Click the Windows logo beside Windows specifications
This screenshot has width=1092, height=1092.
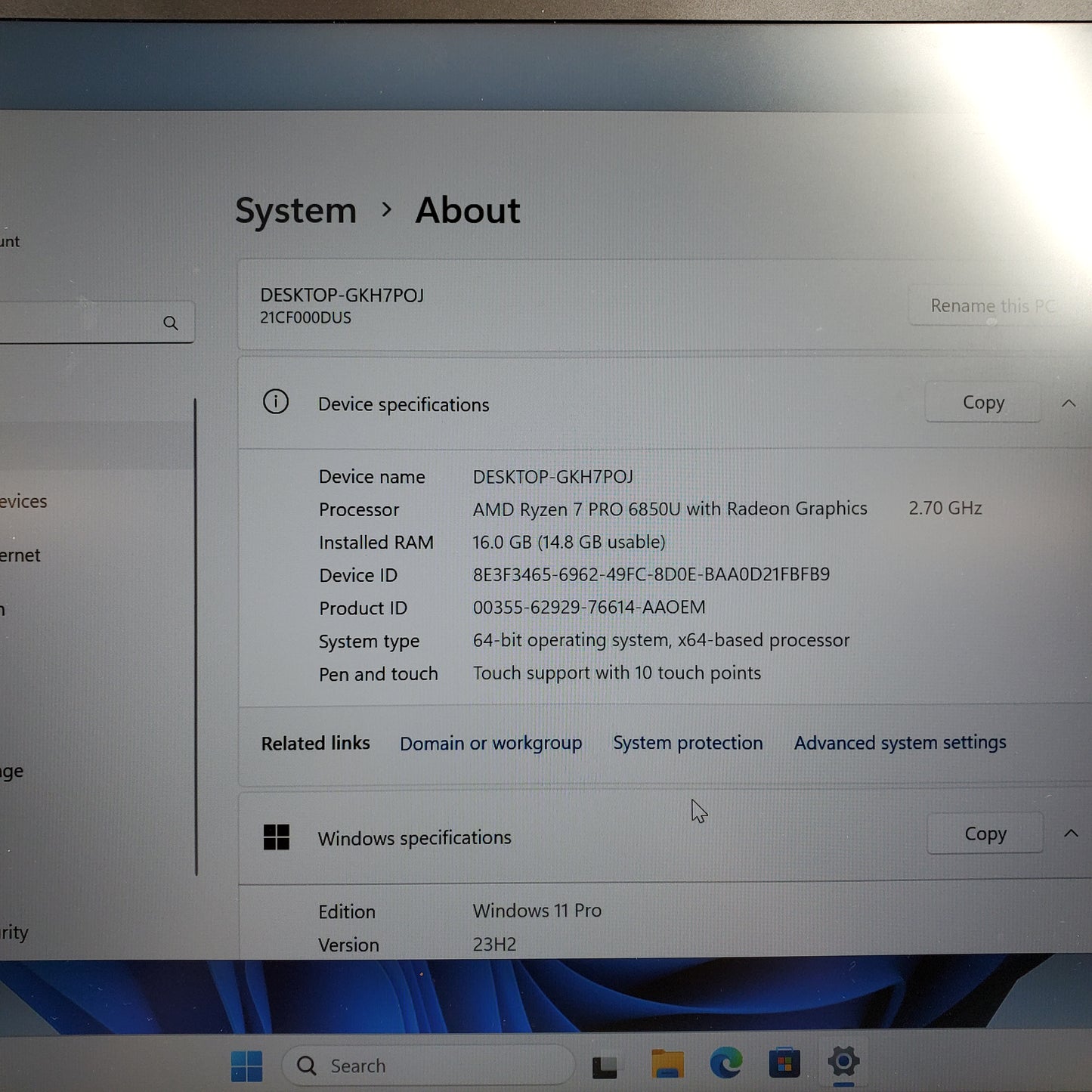pos(277,837)
